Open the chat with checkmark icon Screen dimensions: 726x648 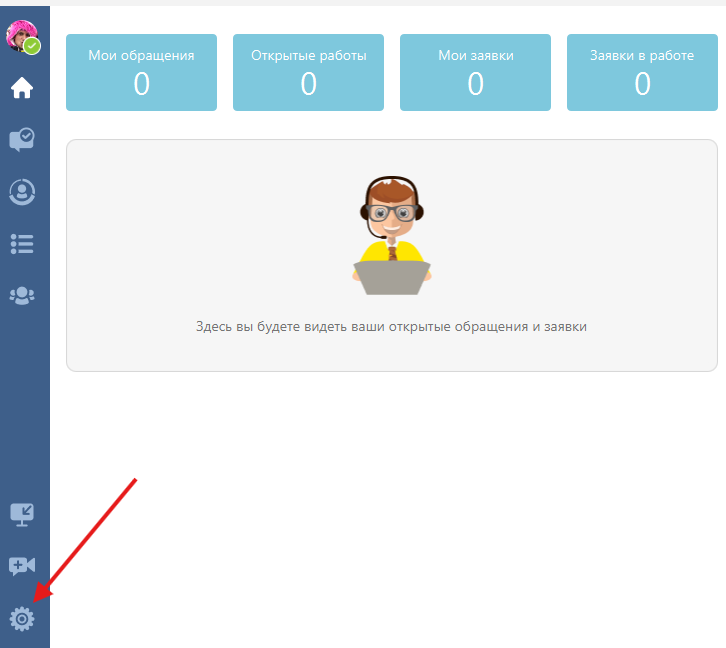tap(22, 139)
